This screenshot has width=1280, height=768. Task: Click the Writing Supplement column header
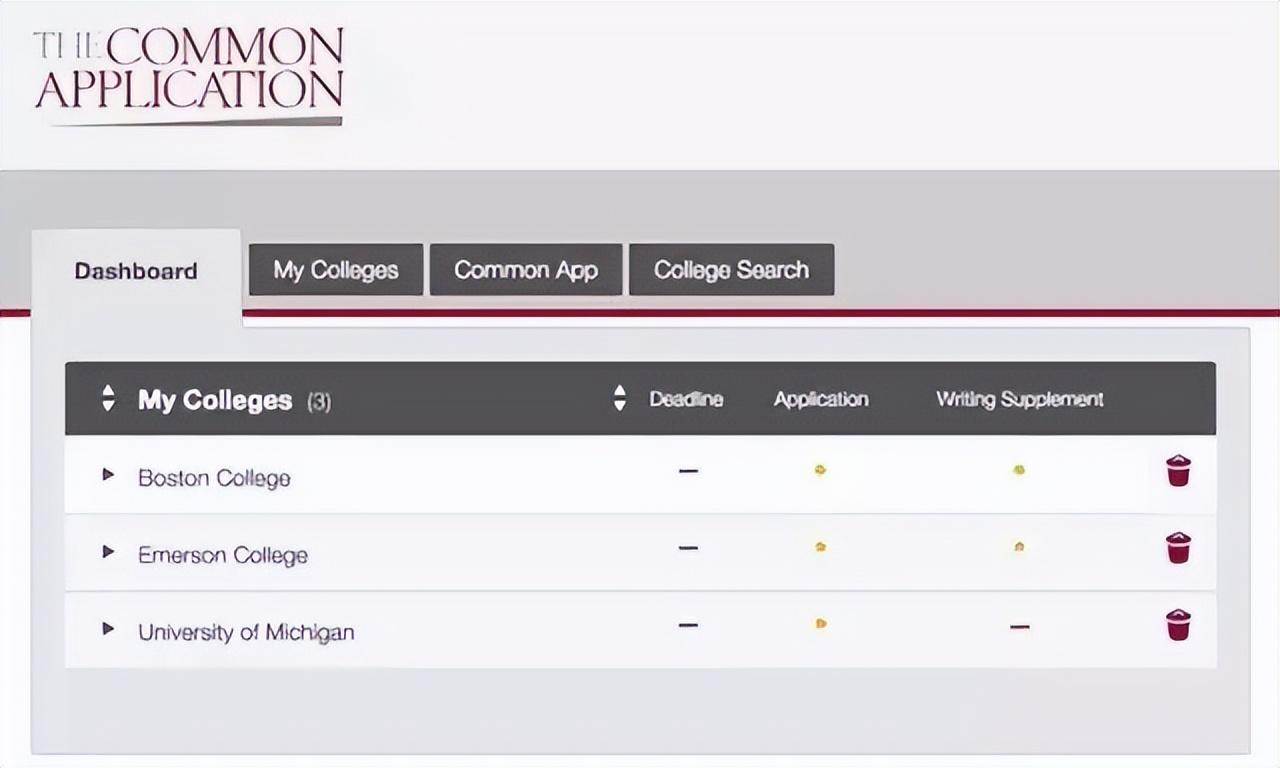1019,399
